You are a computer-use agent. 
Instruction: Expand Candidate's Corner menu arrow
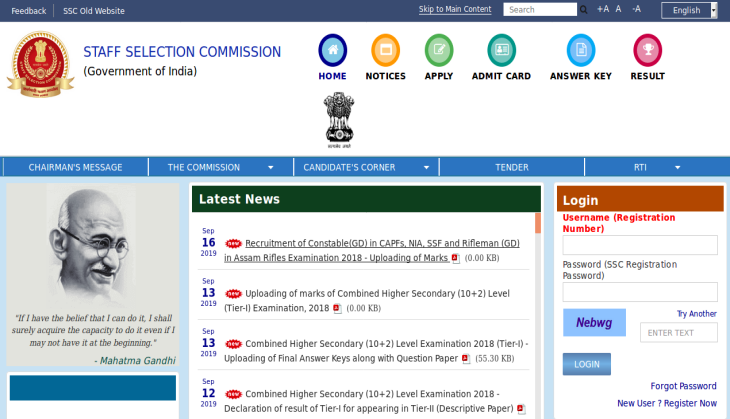tap(426, 168)
